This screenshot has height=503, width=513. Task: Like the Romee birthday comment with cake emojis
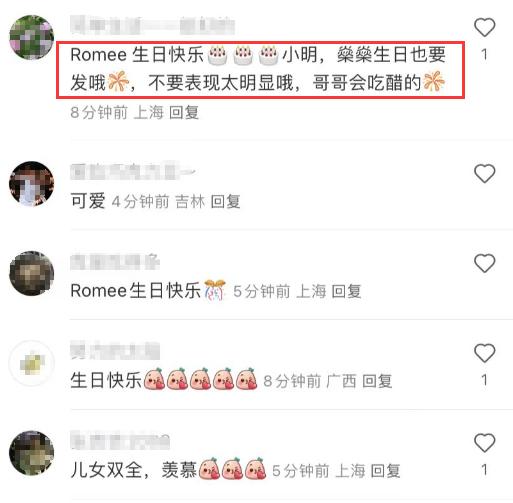[x=484, y=27]
